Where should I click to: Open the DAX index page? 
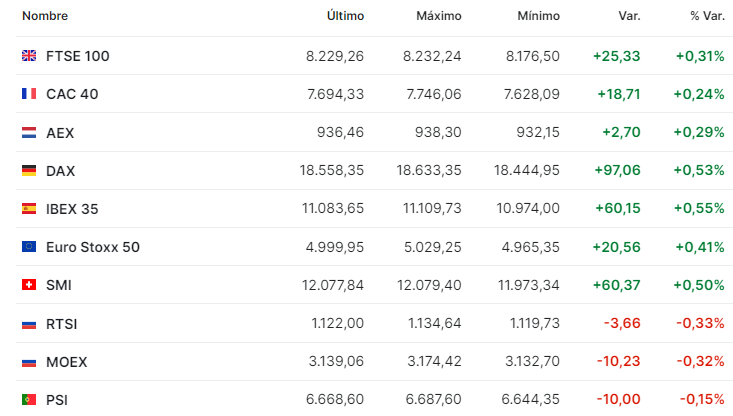point(60,171)
